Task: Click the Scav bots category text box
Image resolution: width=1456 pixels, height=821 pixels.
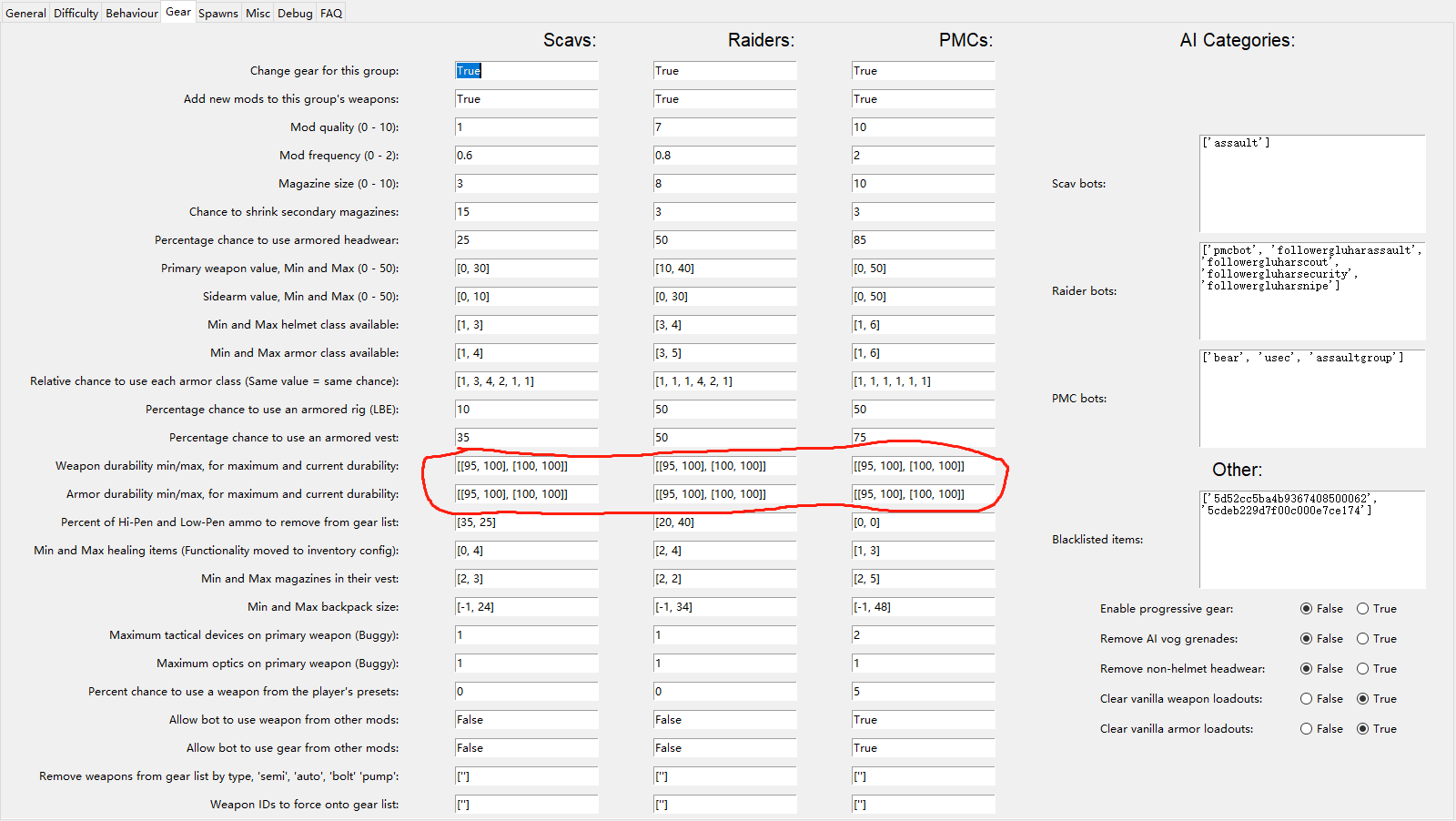Action: tap(1311, 184)
